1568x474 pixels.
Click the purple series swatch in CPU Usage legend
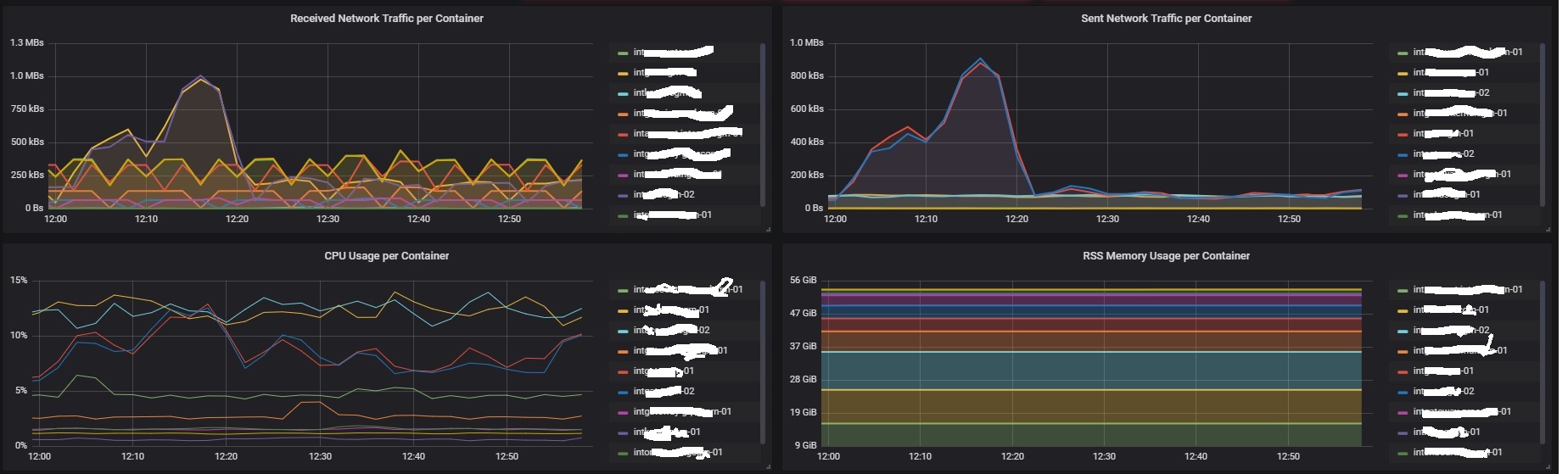(x=623, y=432)
